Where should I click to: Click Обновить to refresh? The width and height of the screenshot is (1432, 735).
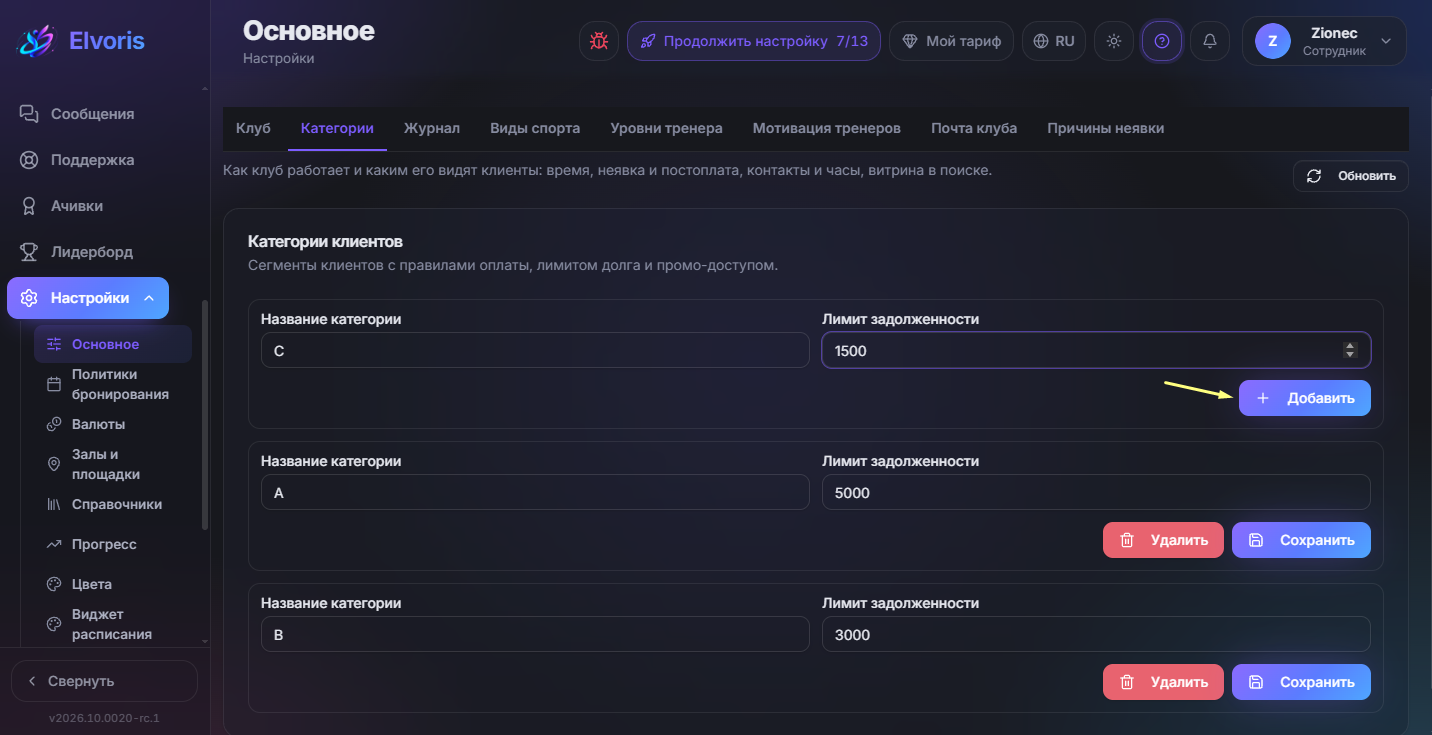(1351, 176)
